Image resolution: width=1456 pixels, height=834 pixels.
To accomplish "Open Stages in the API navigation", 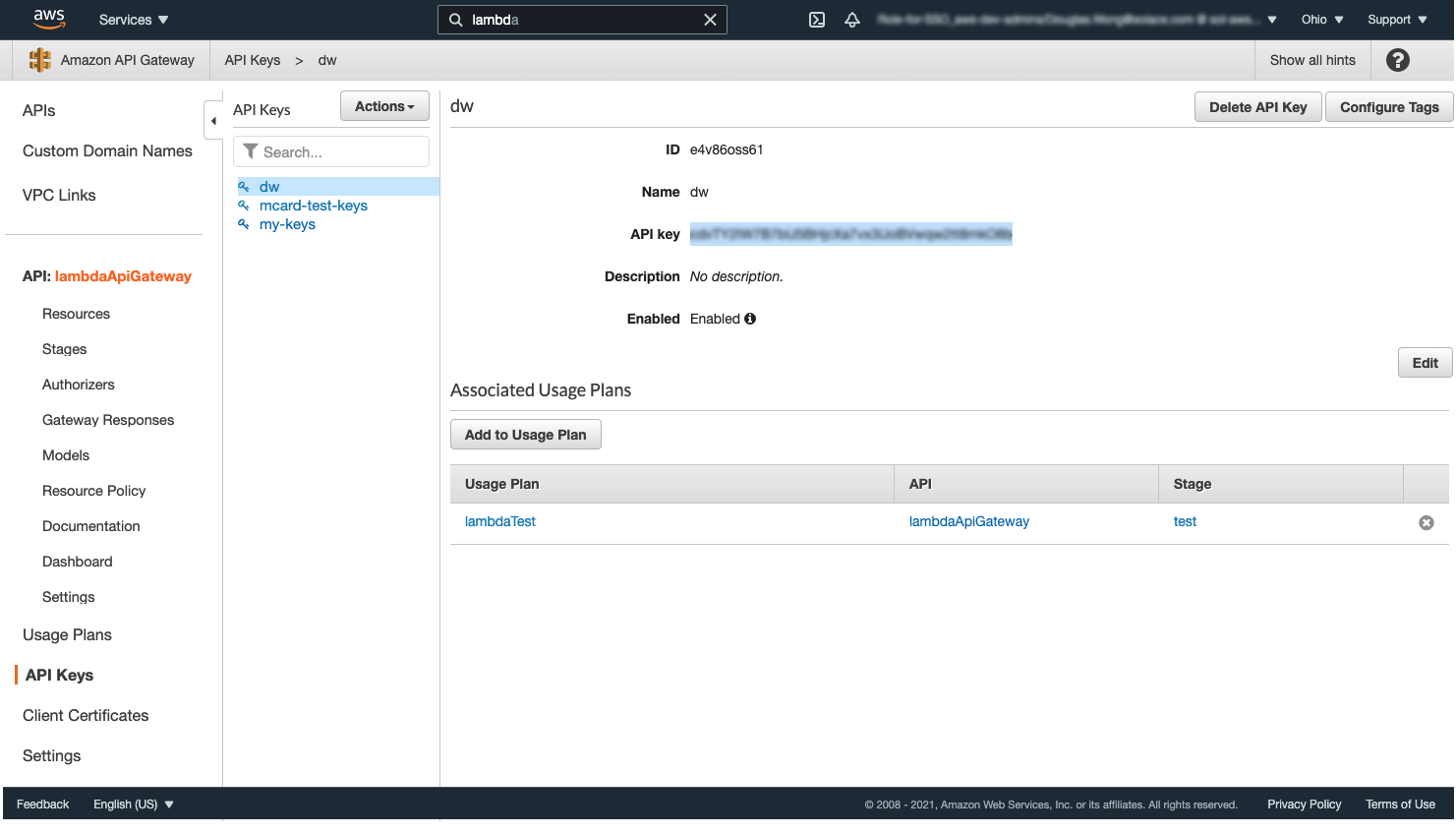I will coord(64,349).
